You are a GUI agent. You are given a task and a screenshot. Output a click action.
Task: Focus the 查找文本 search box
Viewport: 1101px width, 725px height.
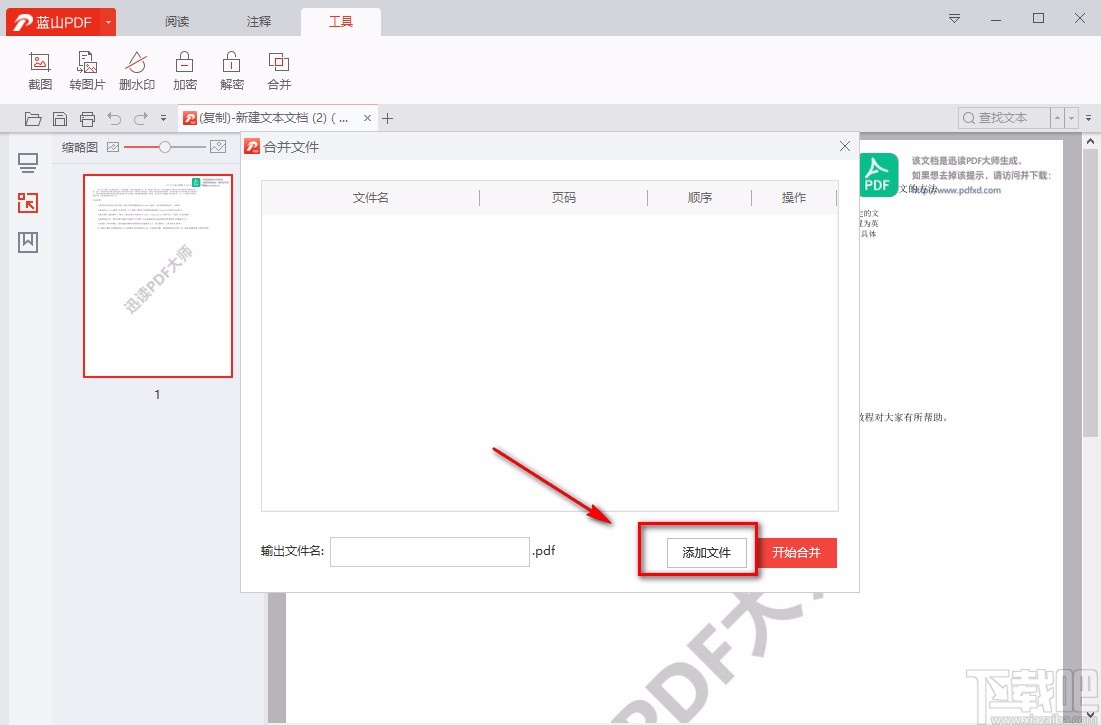[1004, 118]
